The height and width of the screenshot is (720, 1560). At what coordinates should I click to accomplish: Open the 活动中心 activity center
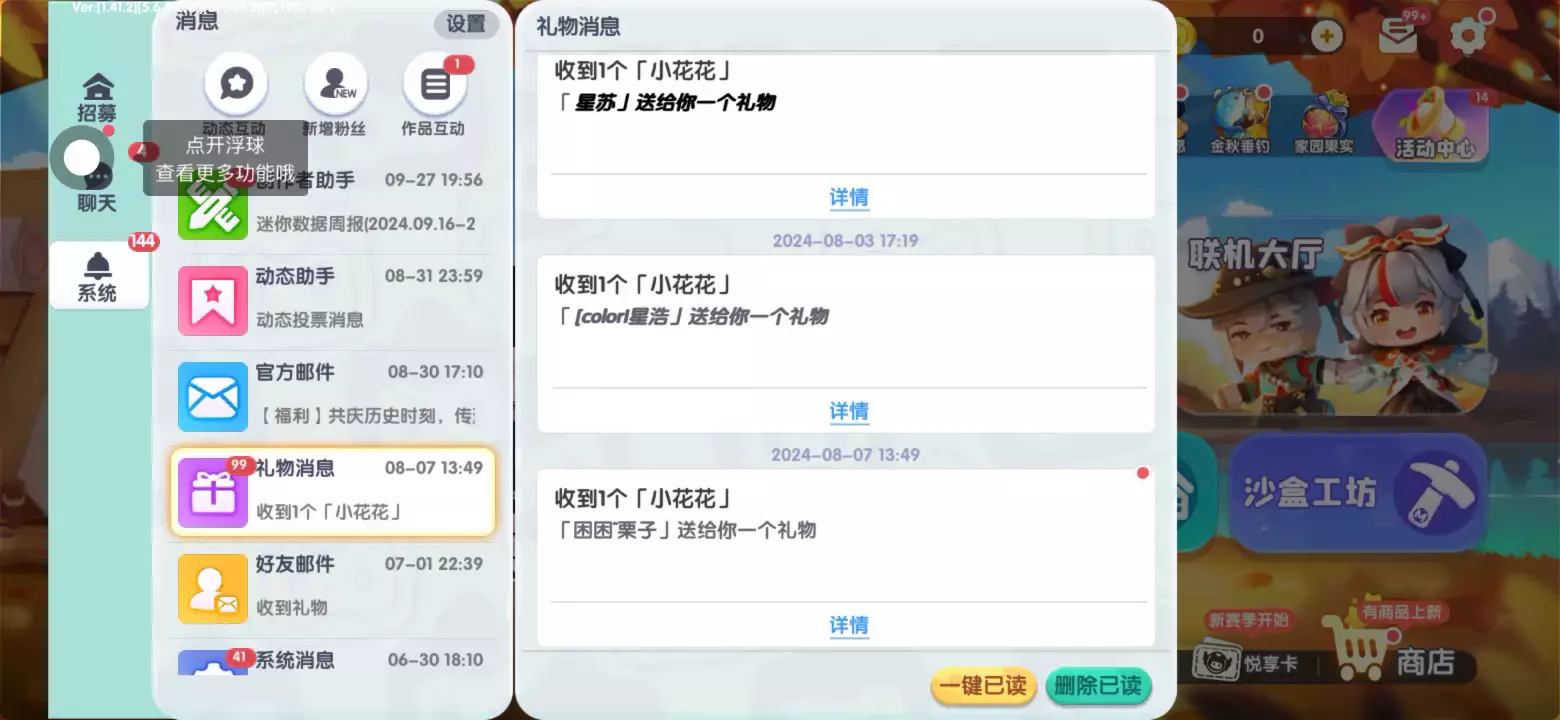click(x=1432, y=126)
